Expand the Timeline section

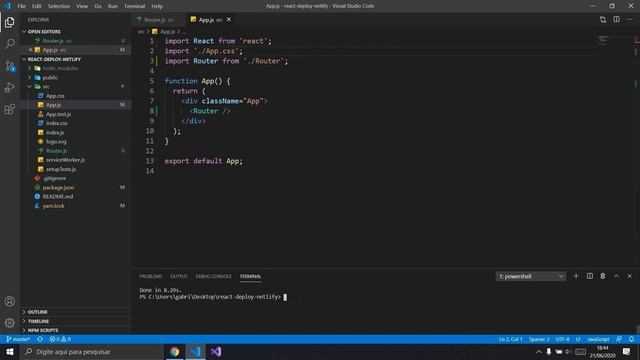tap(38, 321)
